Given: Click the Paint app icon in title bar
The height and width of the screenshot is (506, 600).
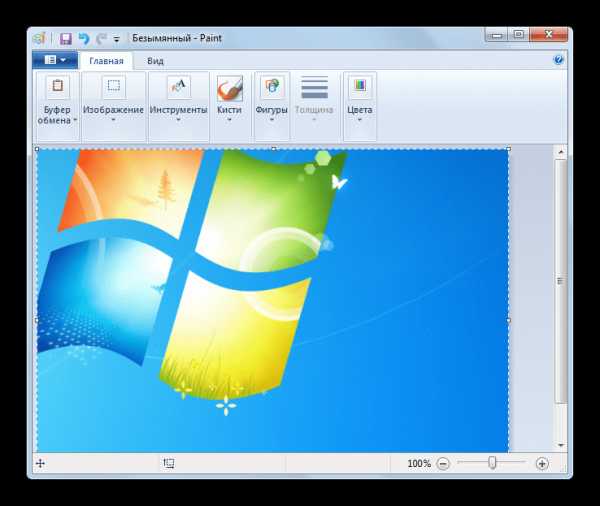Looking at the screenshot, I should (x=38, y=38).
